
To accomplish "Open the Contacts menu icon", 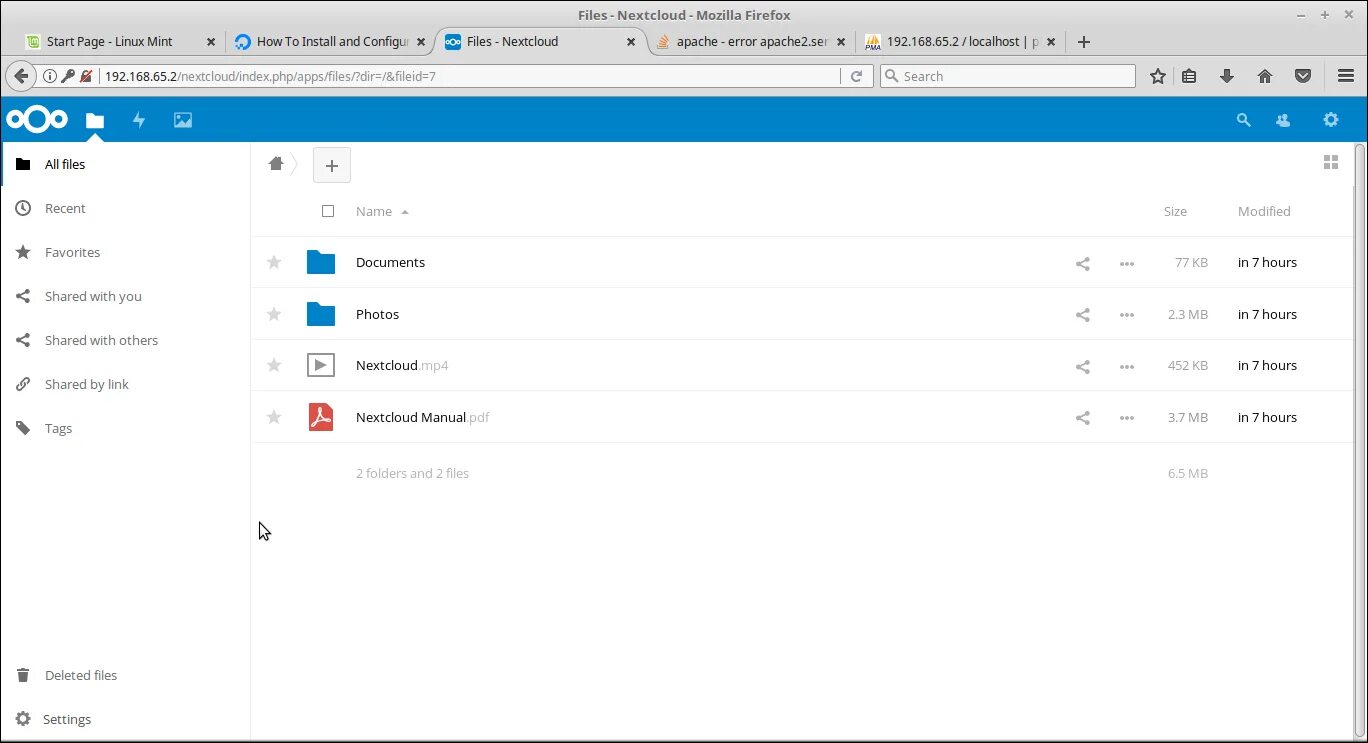I will coord(1283,120).
